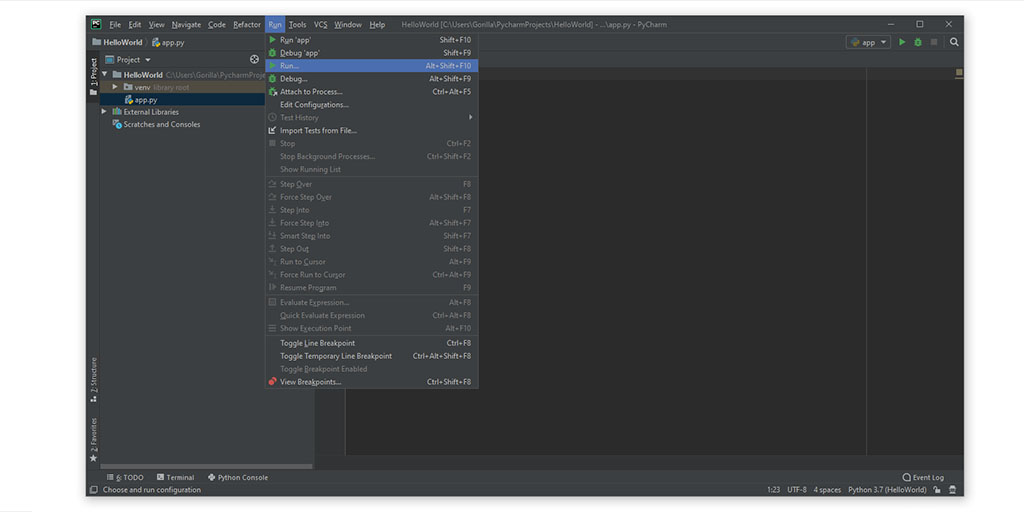The image size is (1024, 512).
Task: Click the PyCharm logo in title bar
Action: (x=96, y=24)
